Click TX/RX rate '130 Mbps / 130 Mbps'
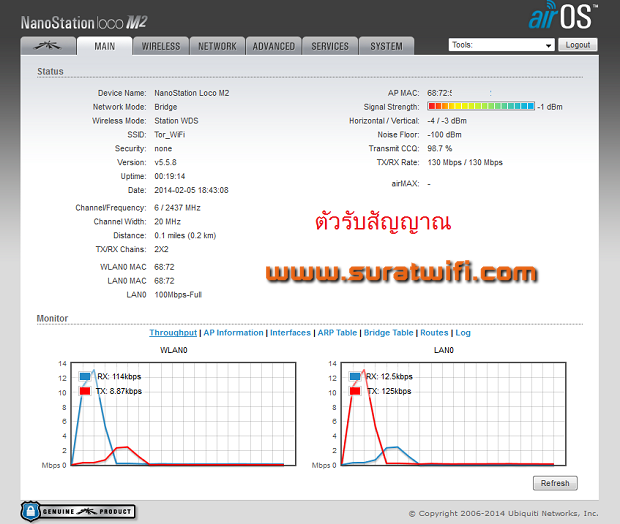620x524 pixels. (465, 162)
